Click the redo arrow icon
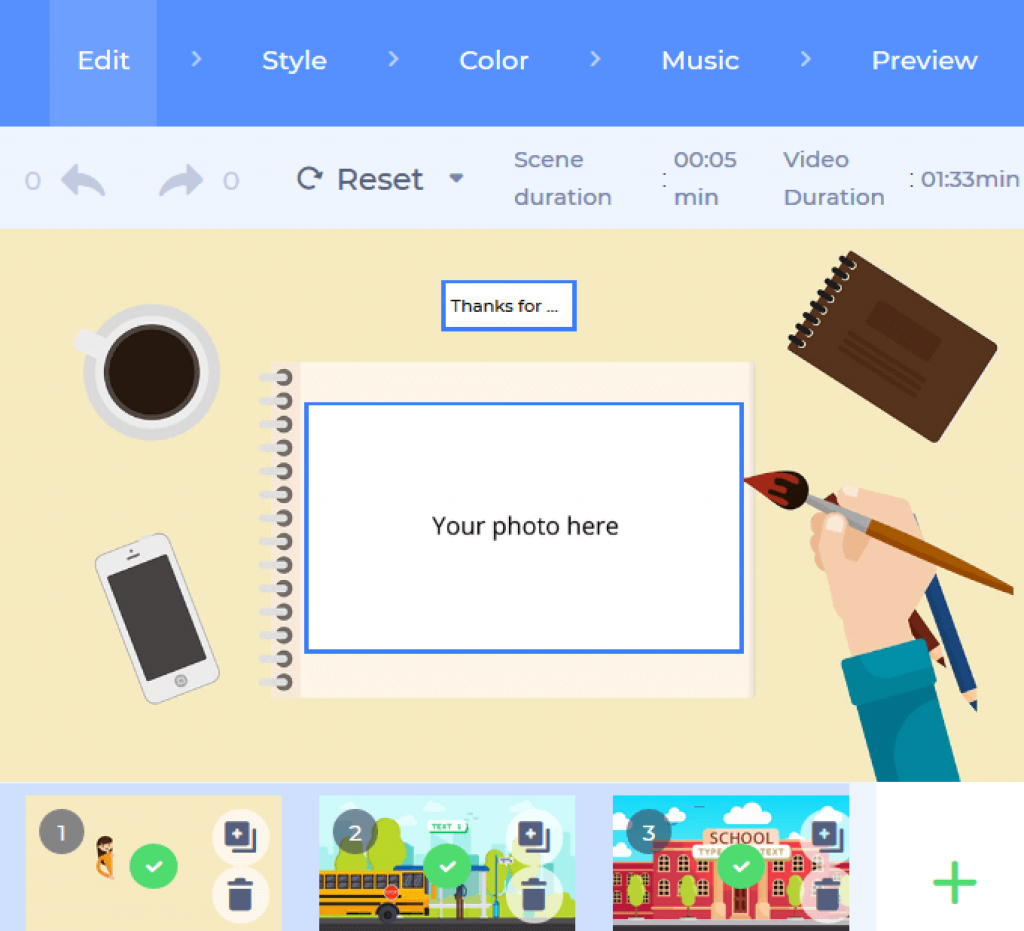1024x931 pixels. 181,180
